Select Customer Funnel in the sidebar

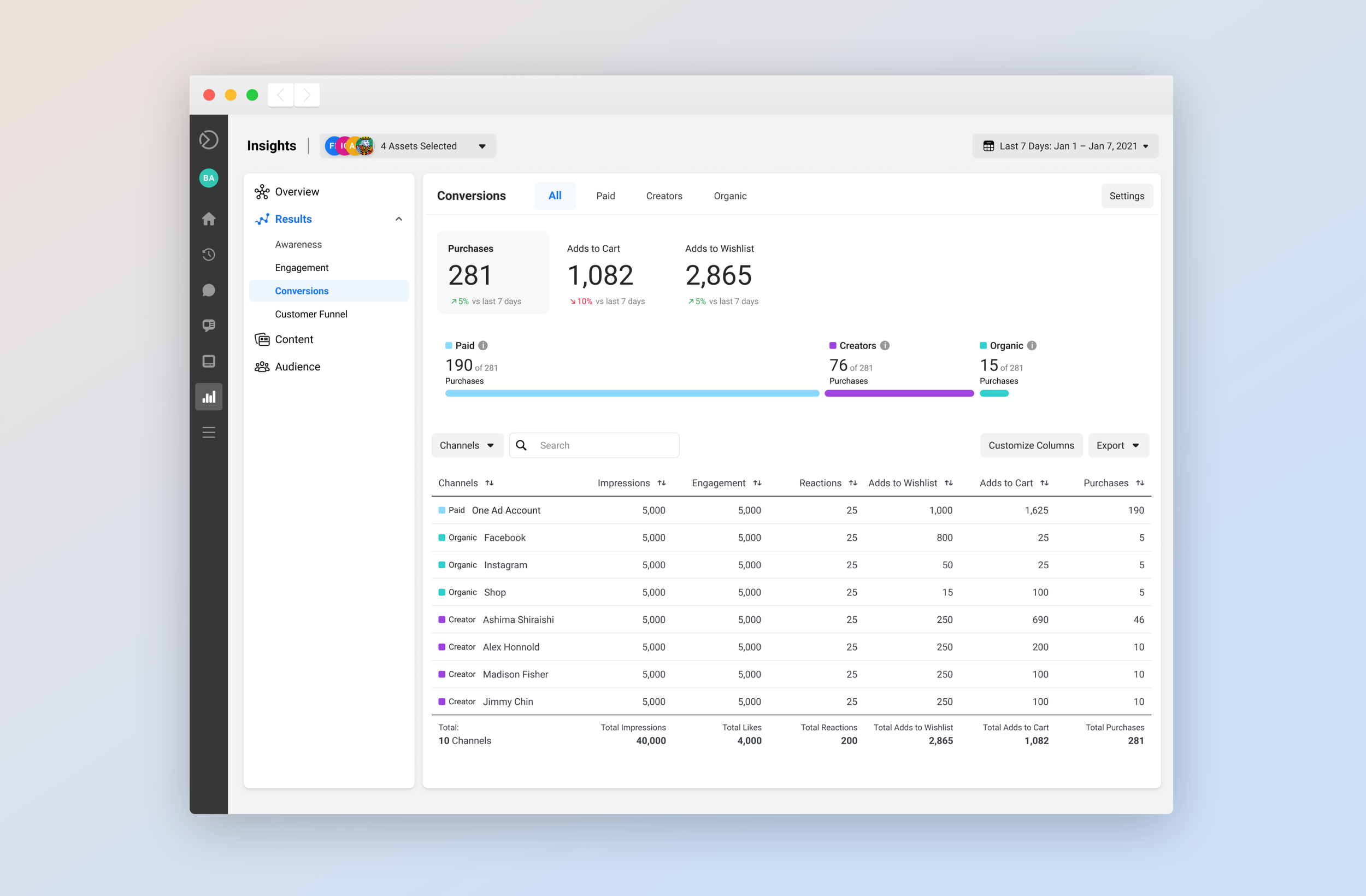pos(310,314)
